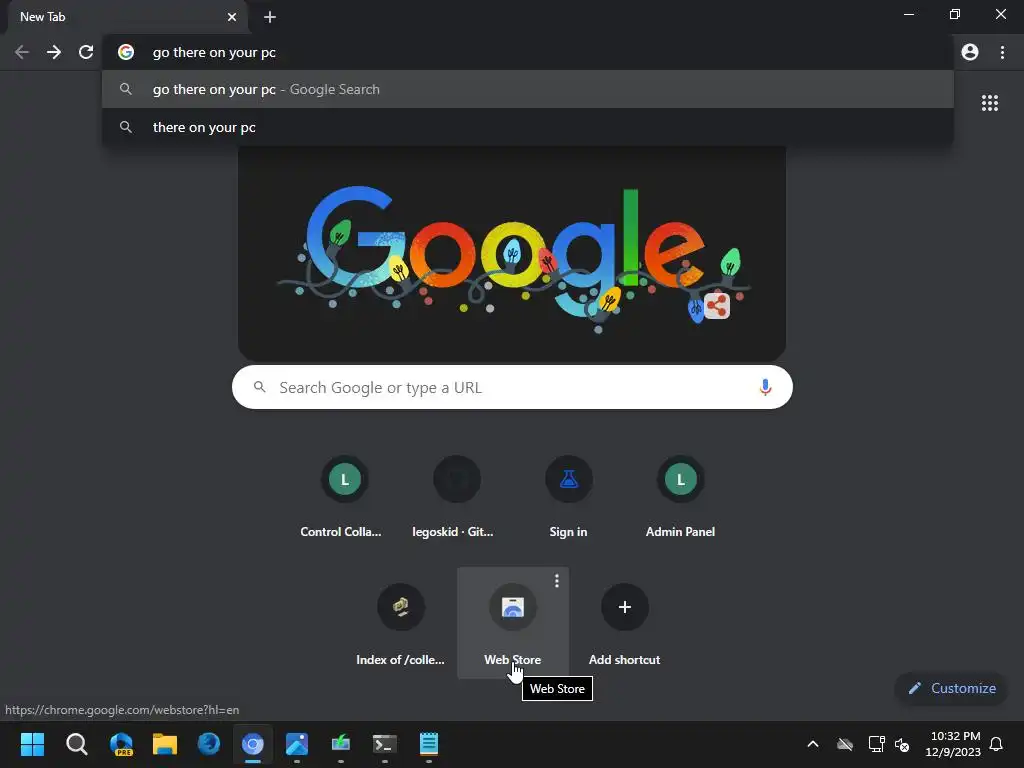
Task: Open the blue globe browser taskbar icon
Action: [209, 744]
